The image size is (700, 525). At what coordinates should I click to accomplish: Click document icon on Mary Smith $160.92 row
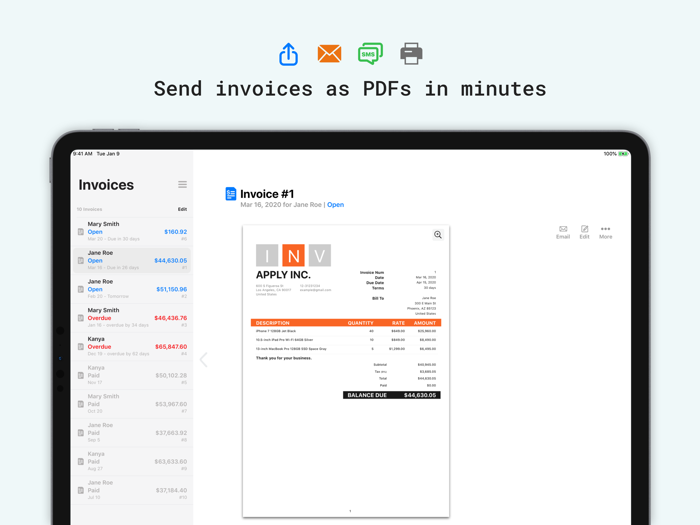[81, 232]
